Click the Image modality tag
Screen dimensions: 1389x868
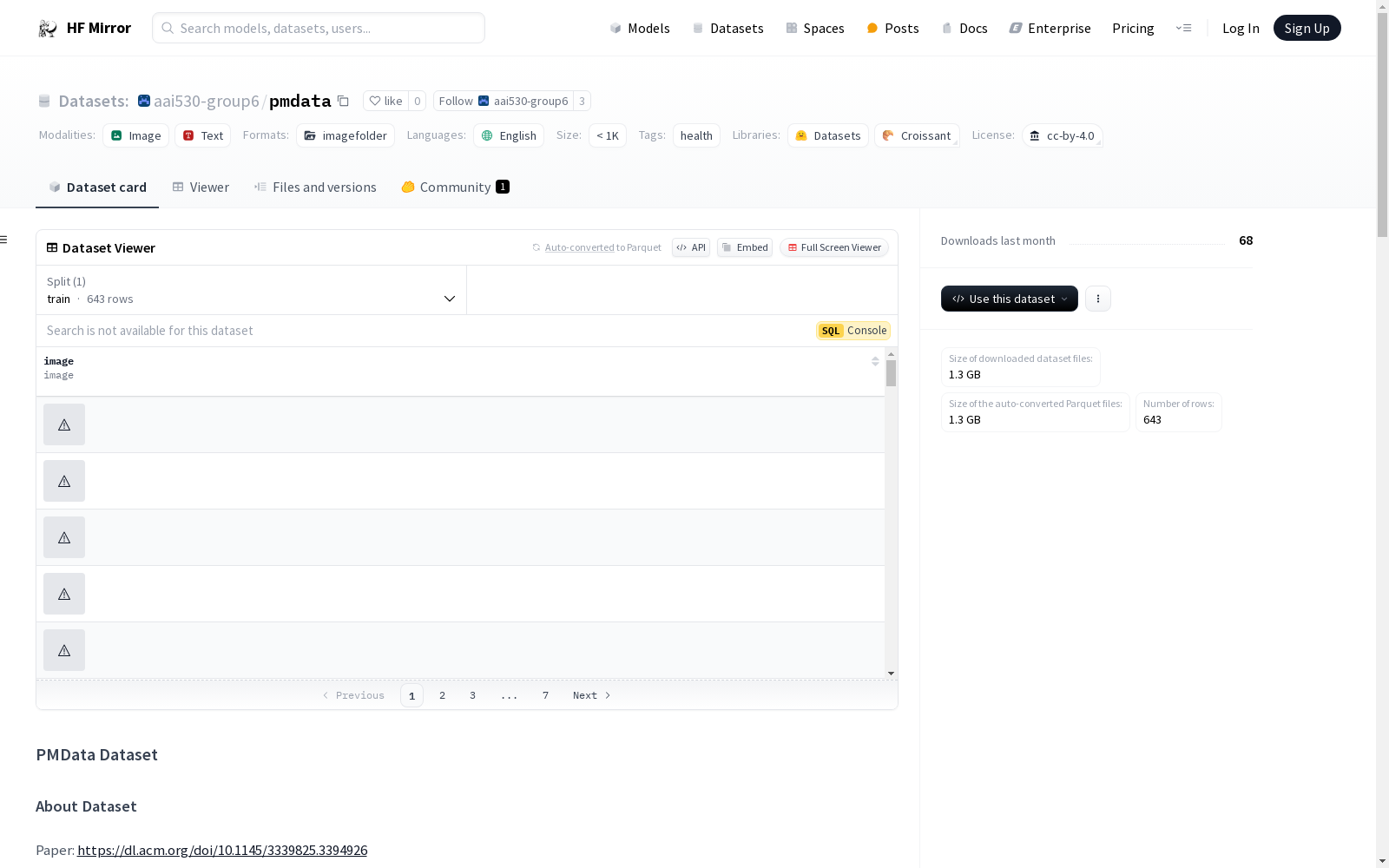coord(135,135)
